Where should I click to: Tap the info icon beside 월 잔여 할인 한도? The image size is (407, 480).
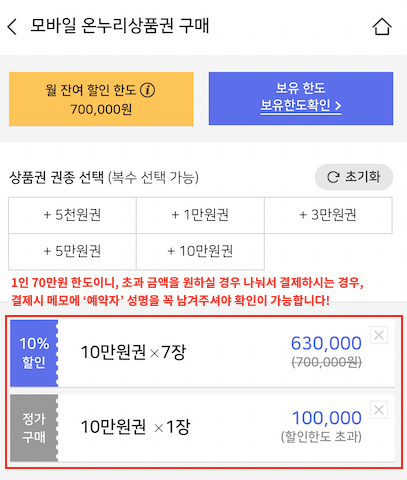[x=147, y=90]
